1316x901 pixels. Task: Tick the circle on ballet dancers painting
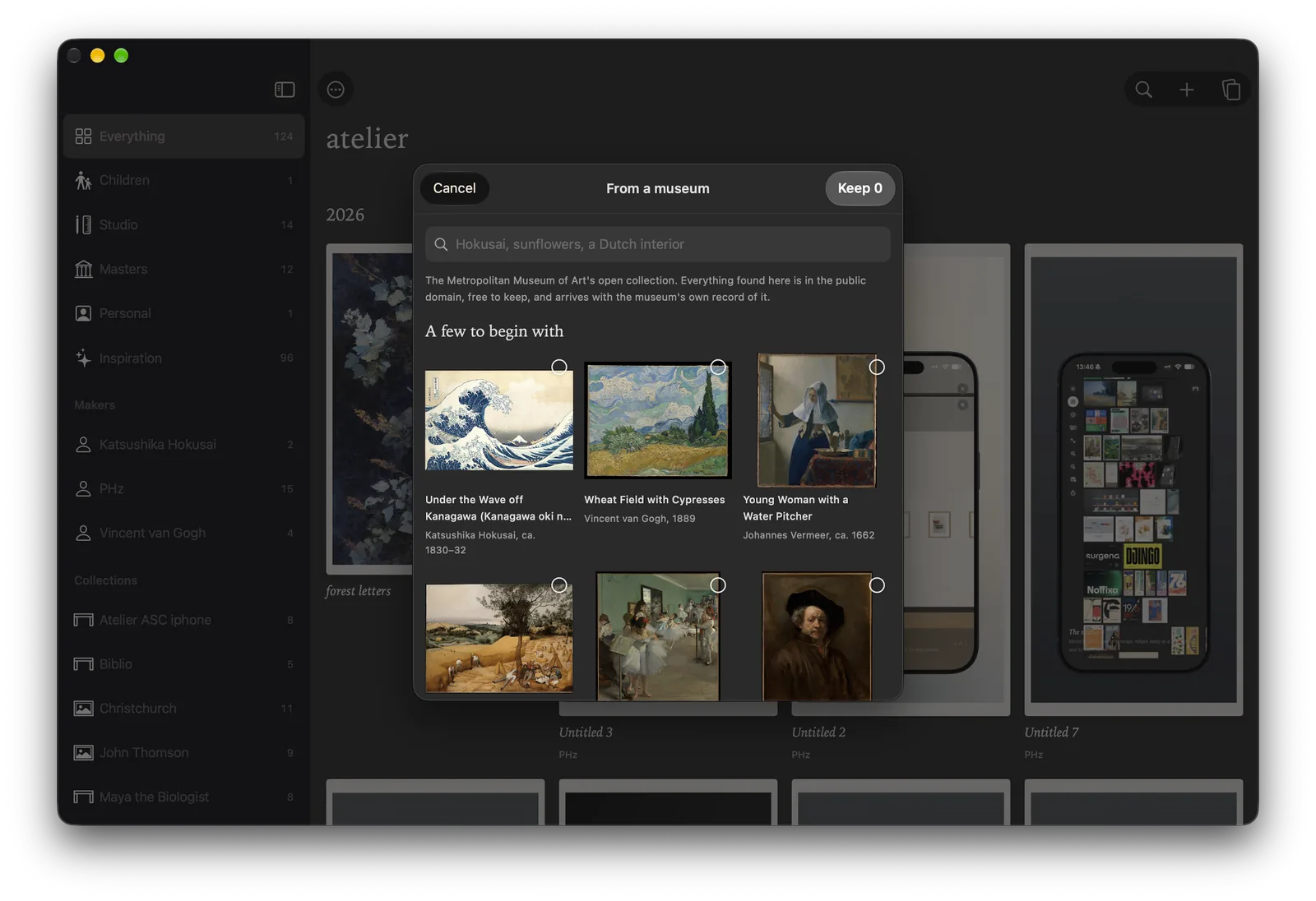pyautogui.click(x=718, y=585)
